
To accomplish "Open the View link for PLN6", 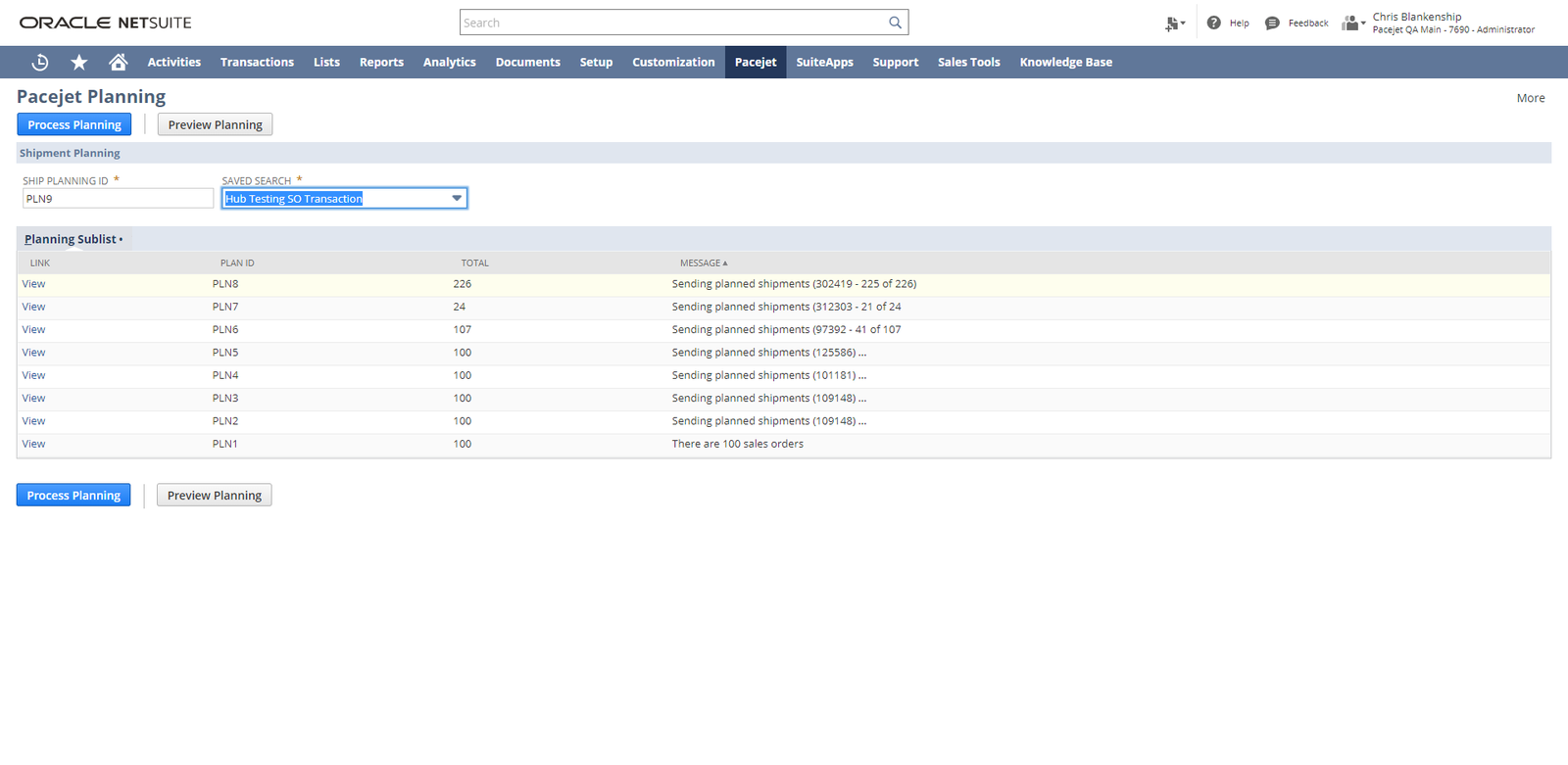I will pyautogui.click(x=34, y=329).
